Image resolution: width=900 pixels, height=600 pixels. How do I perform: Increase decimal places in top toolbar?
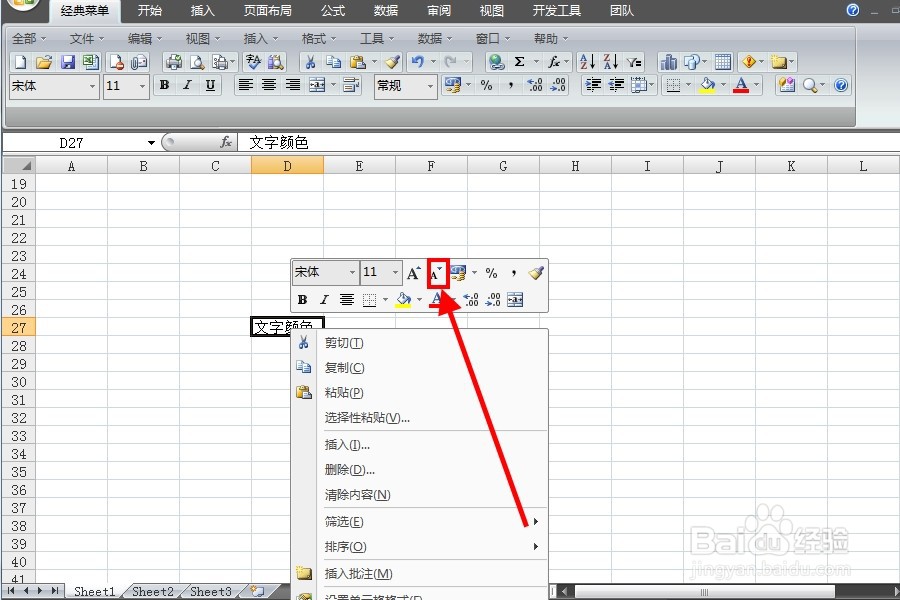534,86
